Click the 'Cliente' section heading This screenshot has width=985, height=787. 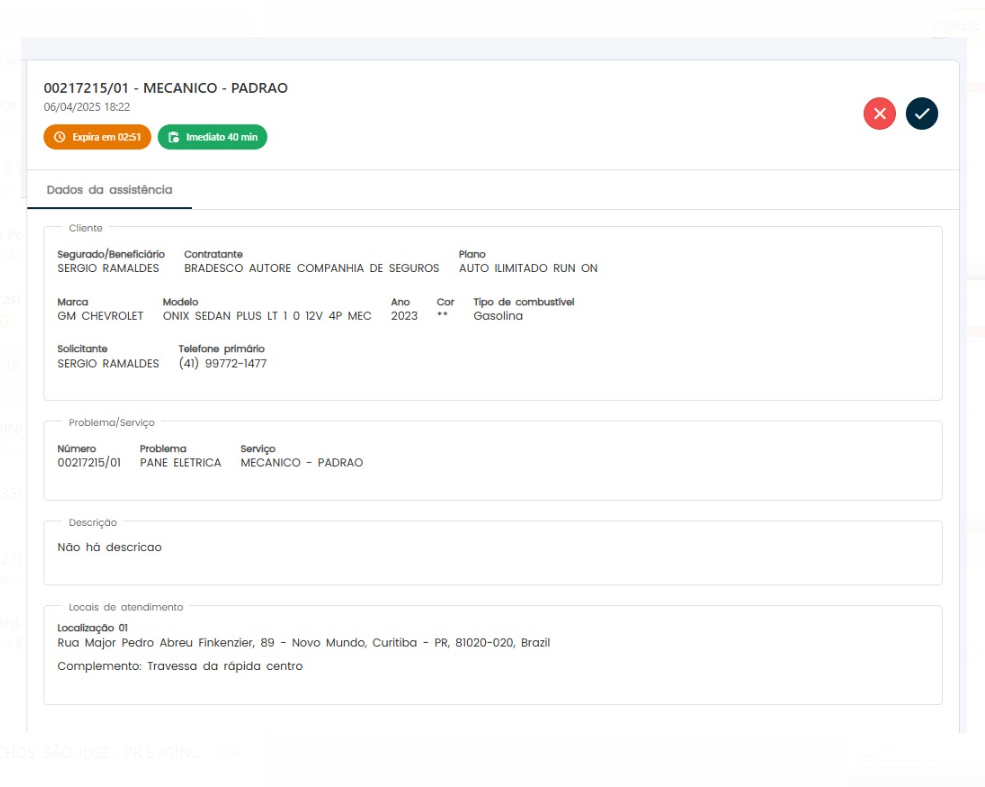pyautogui.click(x=85, y=228)
